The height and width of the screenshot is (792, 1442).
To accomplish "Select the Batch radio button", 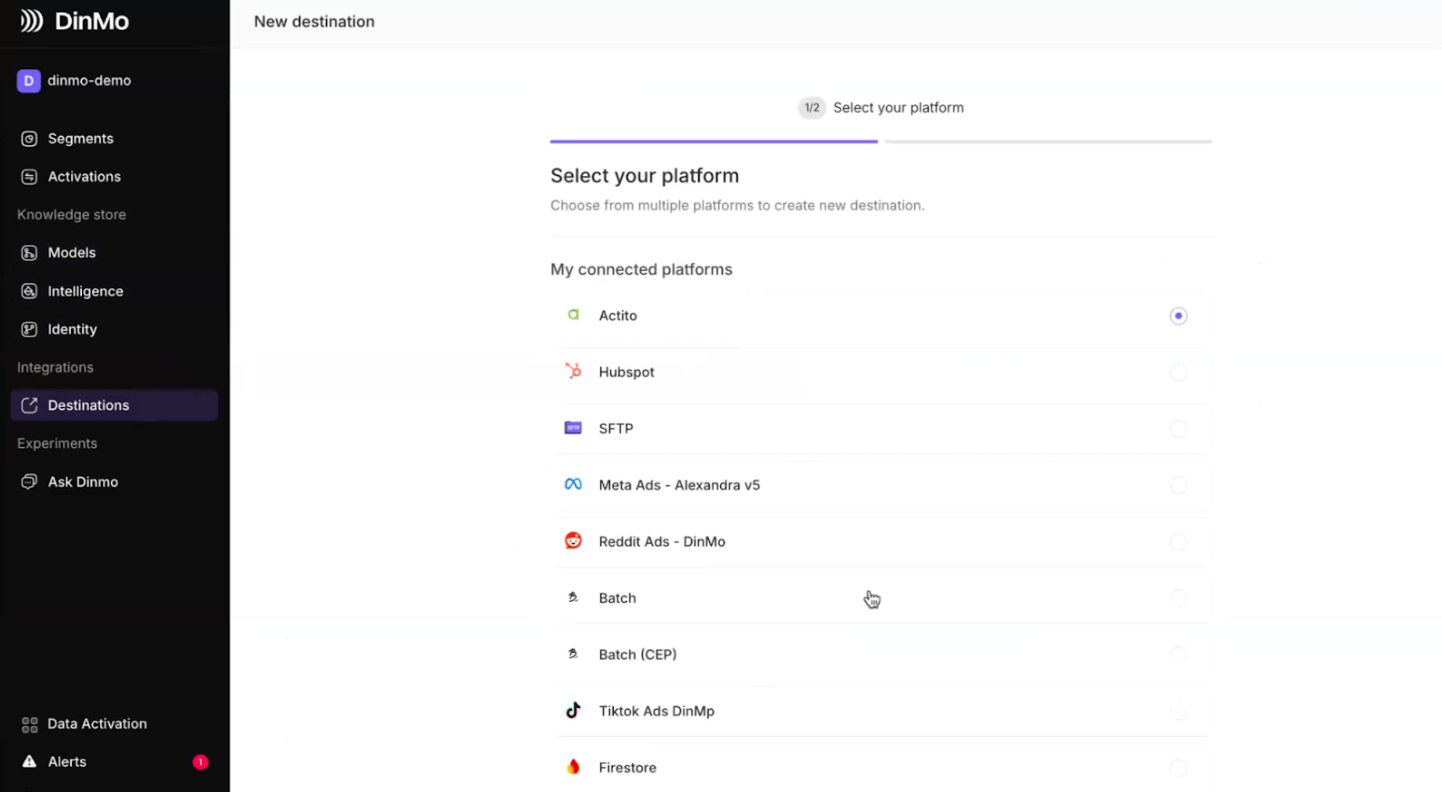I will coord(1179,599).
